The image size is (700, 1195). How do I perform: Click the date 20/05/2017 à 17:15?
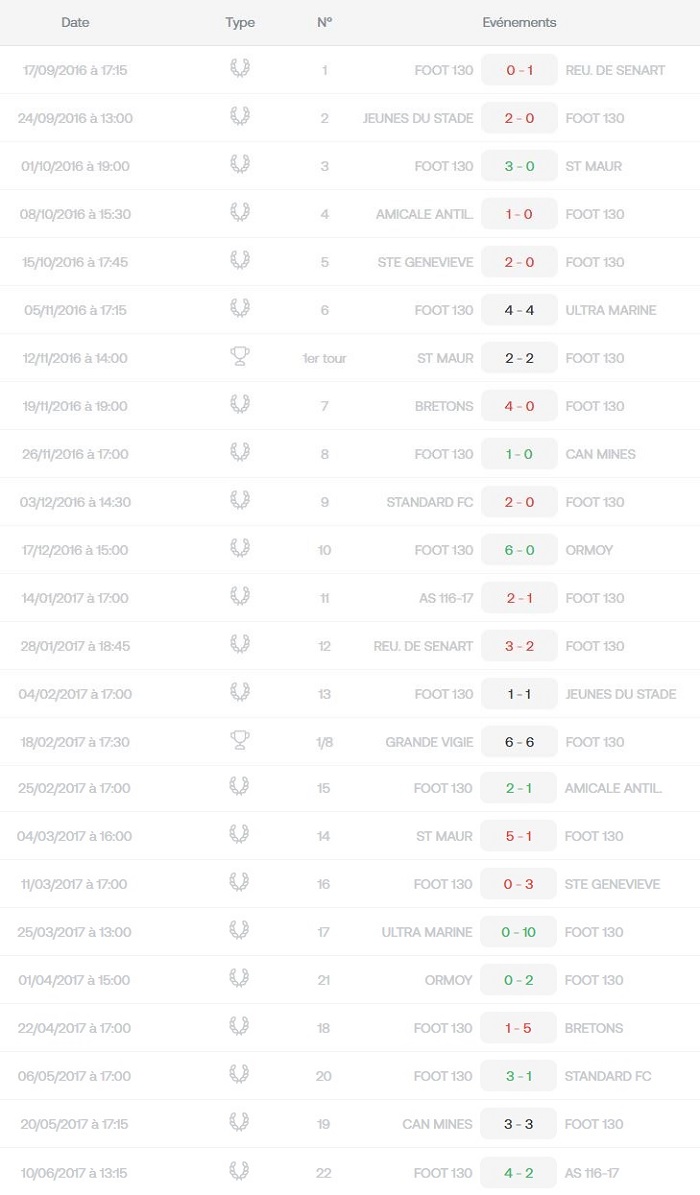[74, 1124]
